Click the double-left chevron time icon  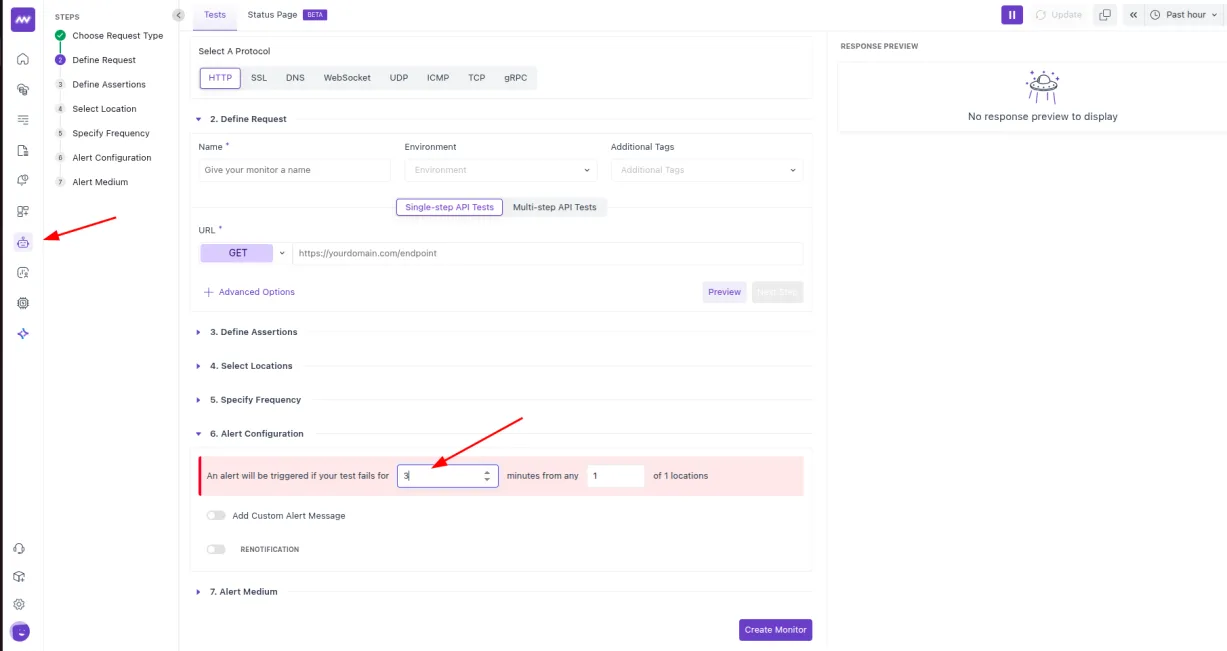[1133, 15]
